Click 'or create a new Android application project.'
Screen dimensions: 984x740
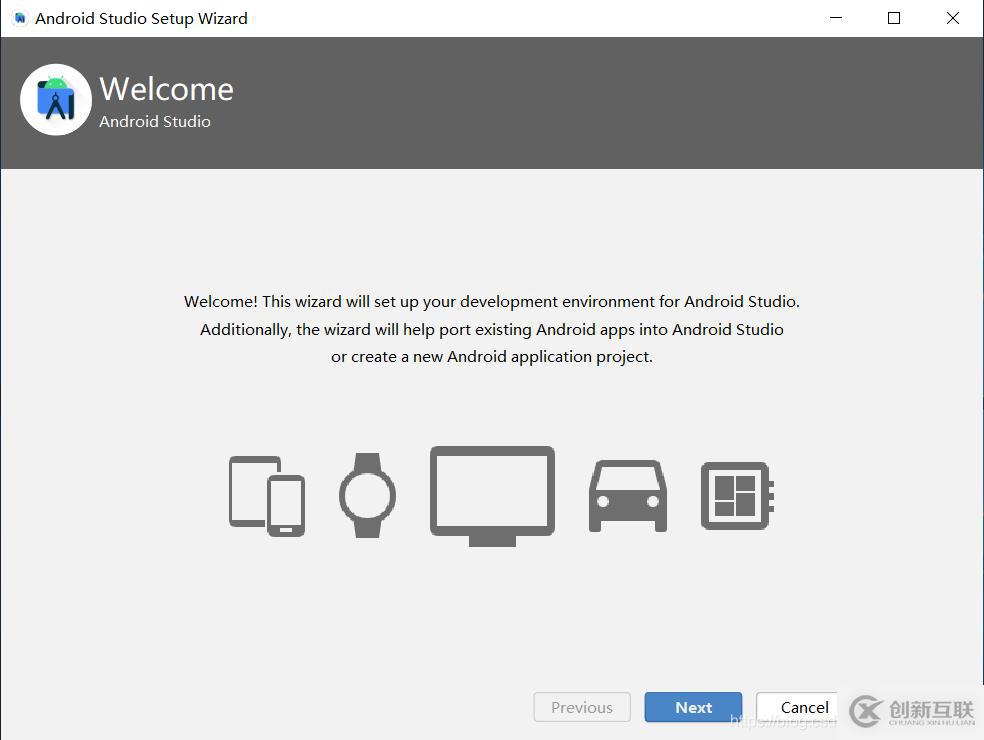tap(492, 357)
